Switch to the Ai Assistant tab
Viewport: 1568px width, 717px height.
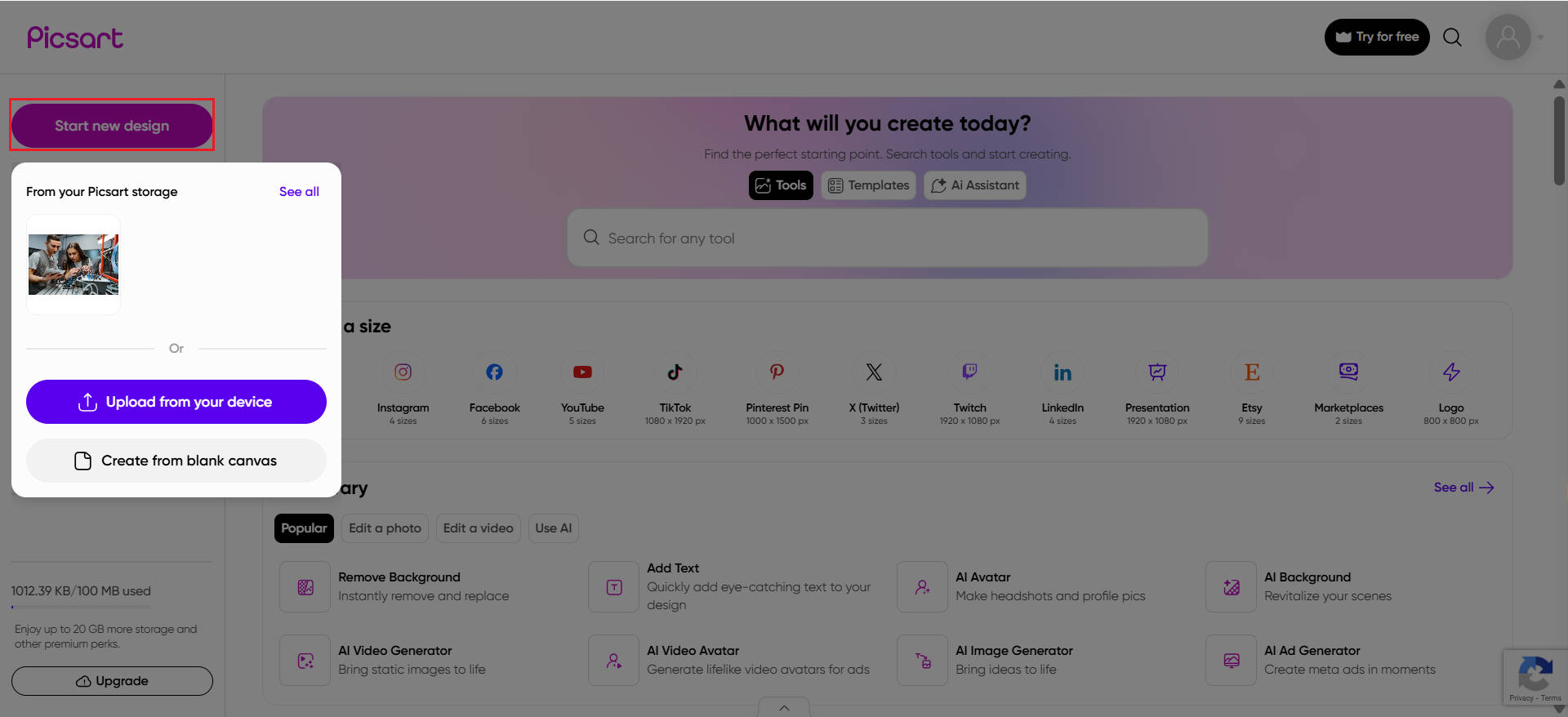click(x=975, y=185)
